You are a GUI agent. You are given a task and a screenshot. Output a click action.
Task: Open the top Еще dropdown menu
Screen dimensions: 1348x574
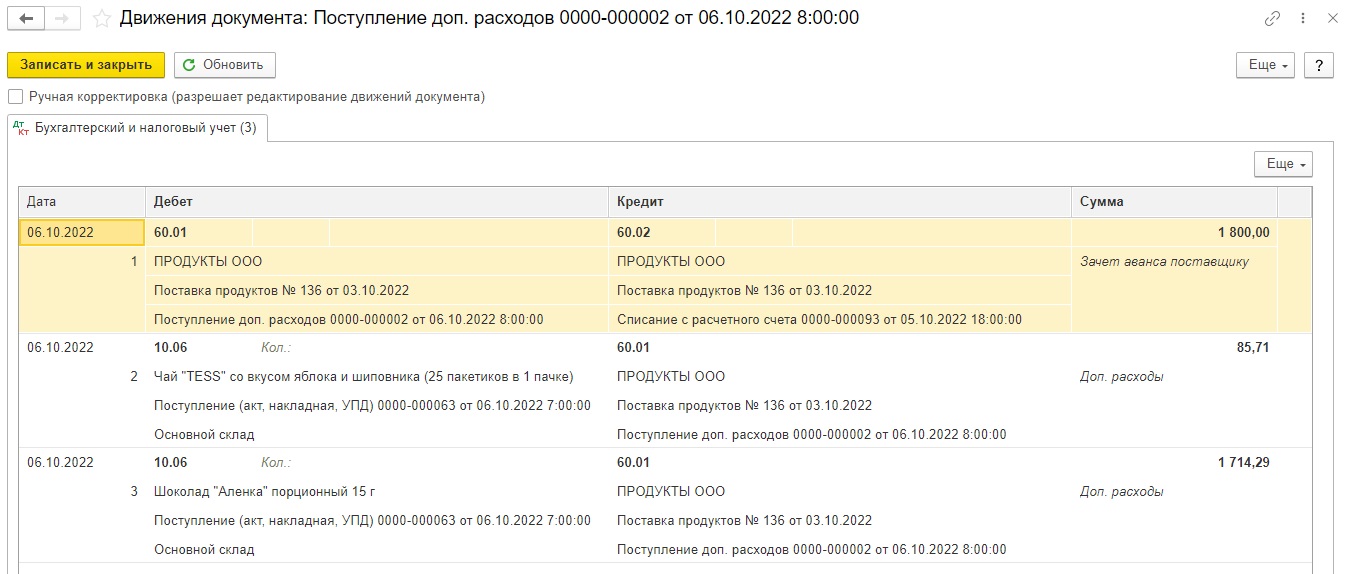1266,65
